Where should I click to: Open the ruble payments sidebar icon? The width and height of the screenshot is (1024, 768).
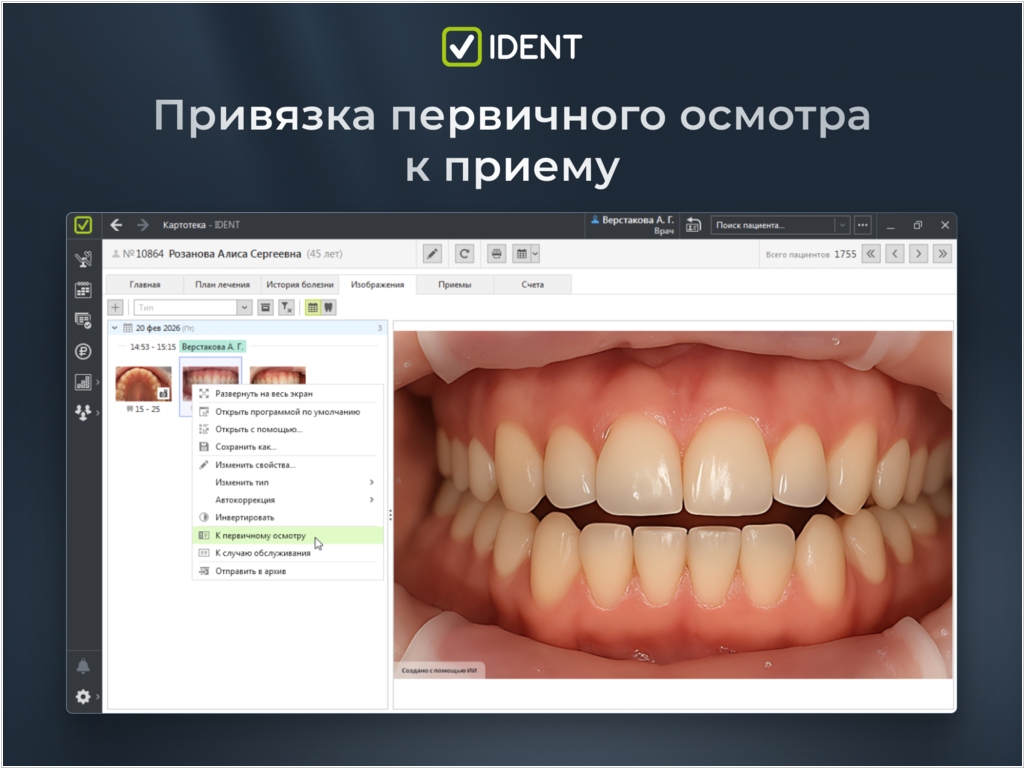(83, 351)
